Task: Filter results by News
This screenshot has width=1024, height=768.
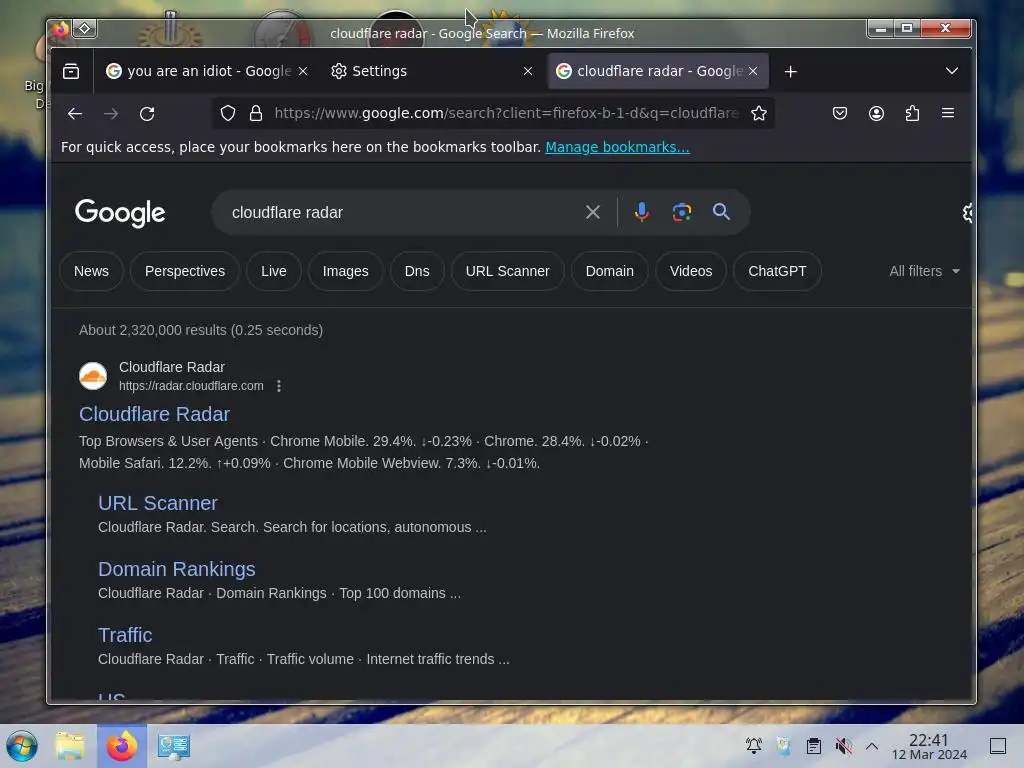Action: pos(91,271)
